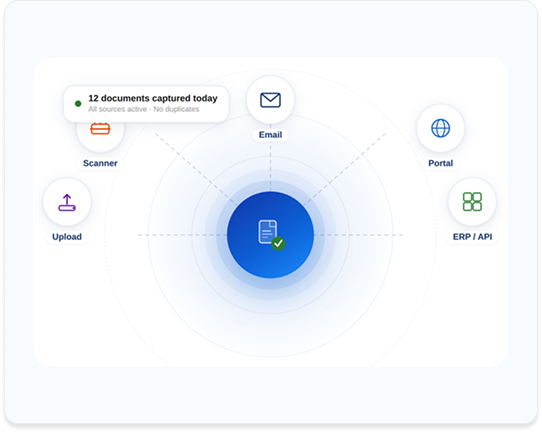Click the "Email" label
Screen dimensions: 542x432
pyautogui.click(x=270, y=134)
